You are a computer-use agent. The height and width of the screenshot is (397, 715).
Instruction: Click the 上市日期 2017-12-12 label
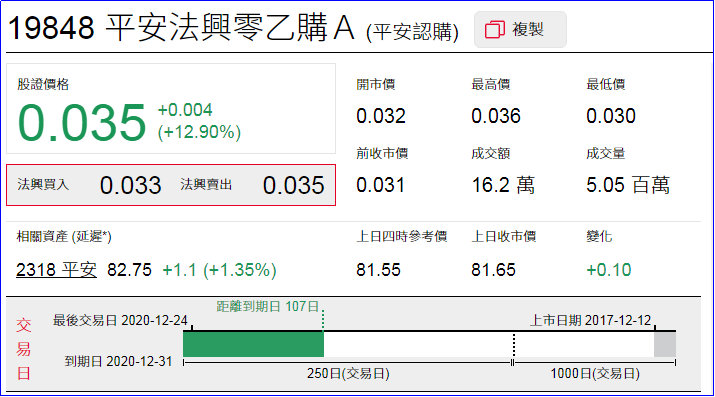[x=591, y=321]
